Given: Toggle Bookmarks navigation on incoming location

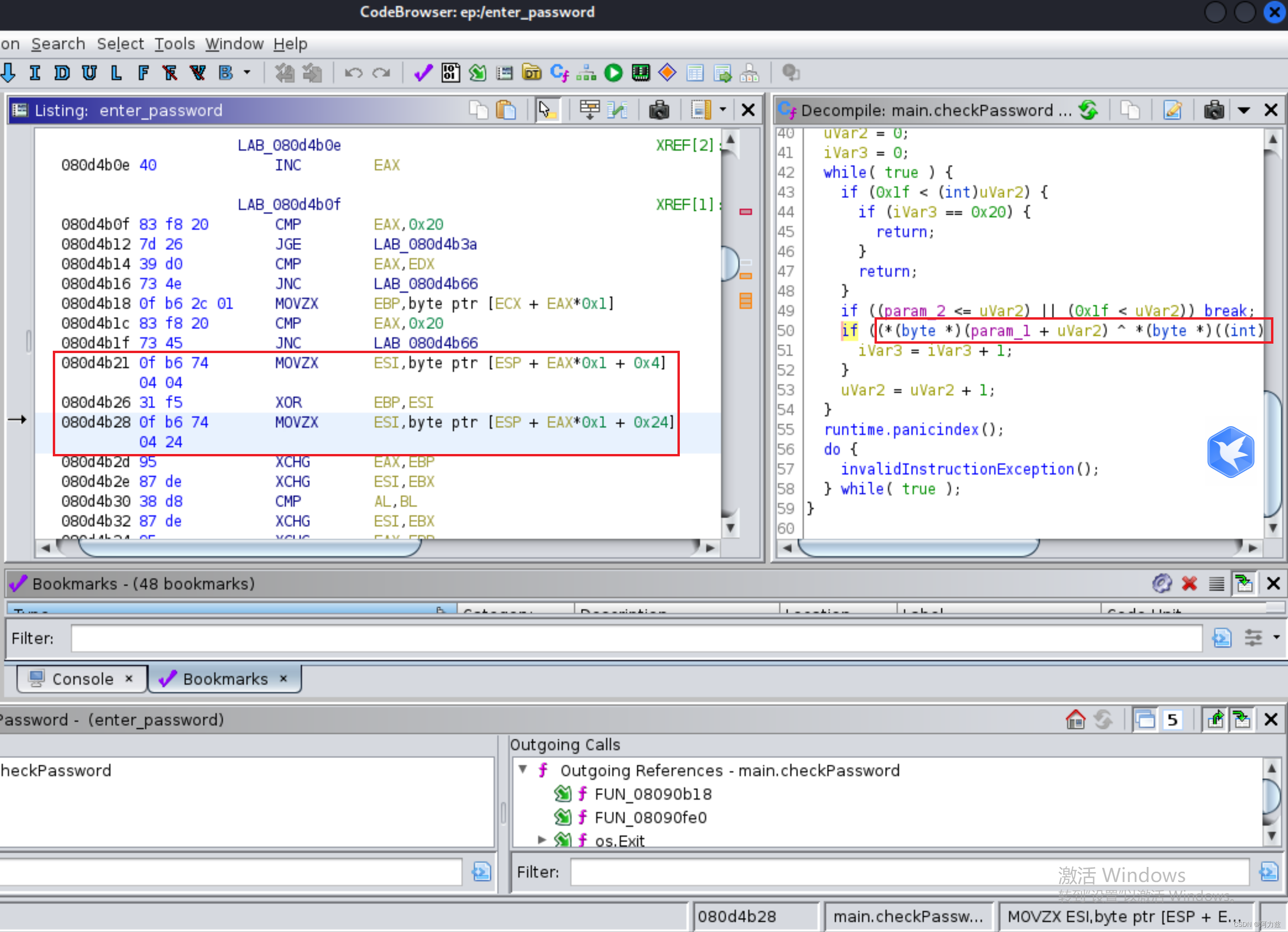Looking at the screenshot, I should pos(1244,583).
